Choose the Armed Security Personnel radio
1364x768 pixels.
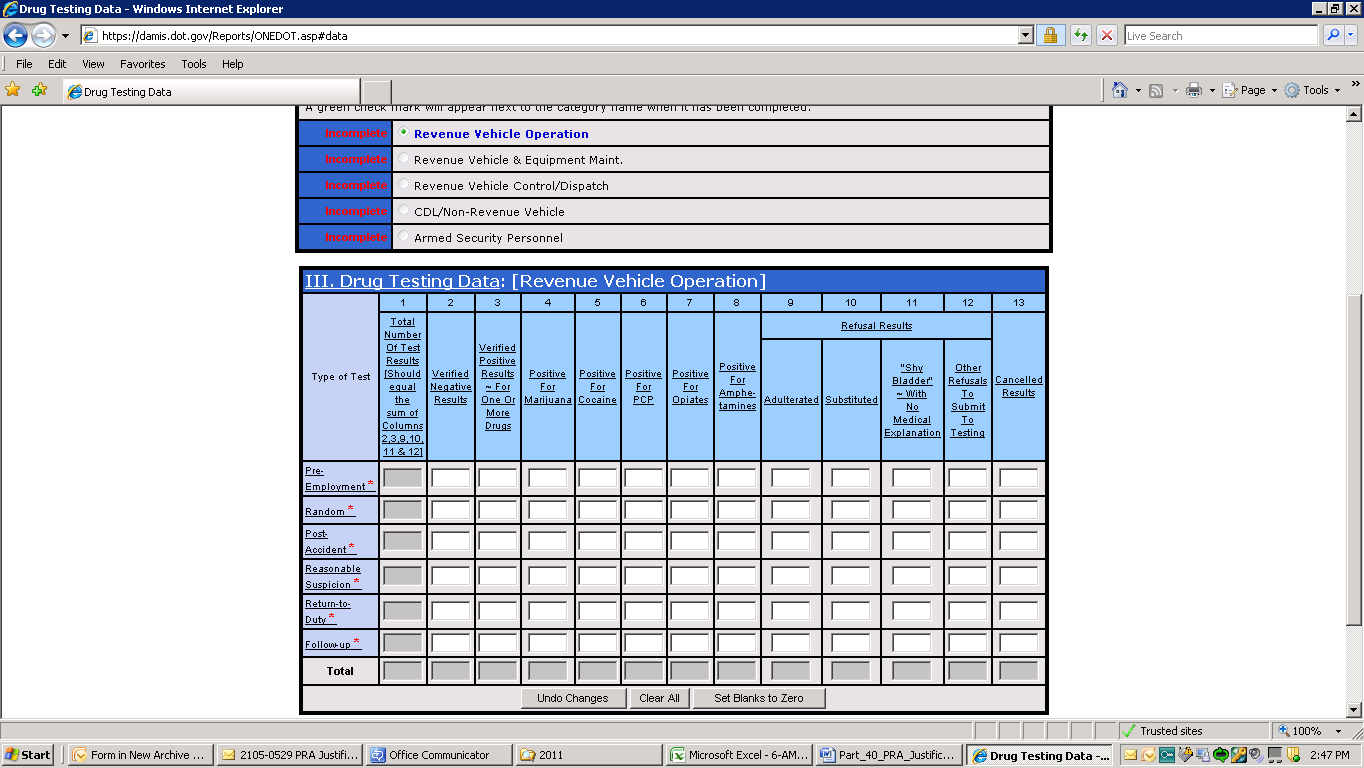pos(403,236)
